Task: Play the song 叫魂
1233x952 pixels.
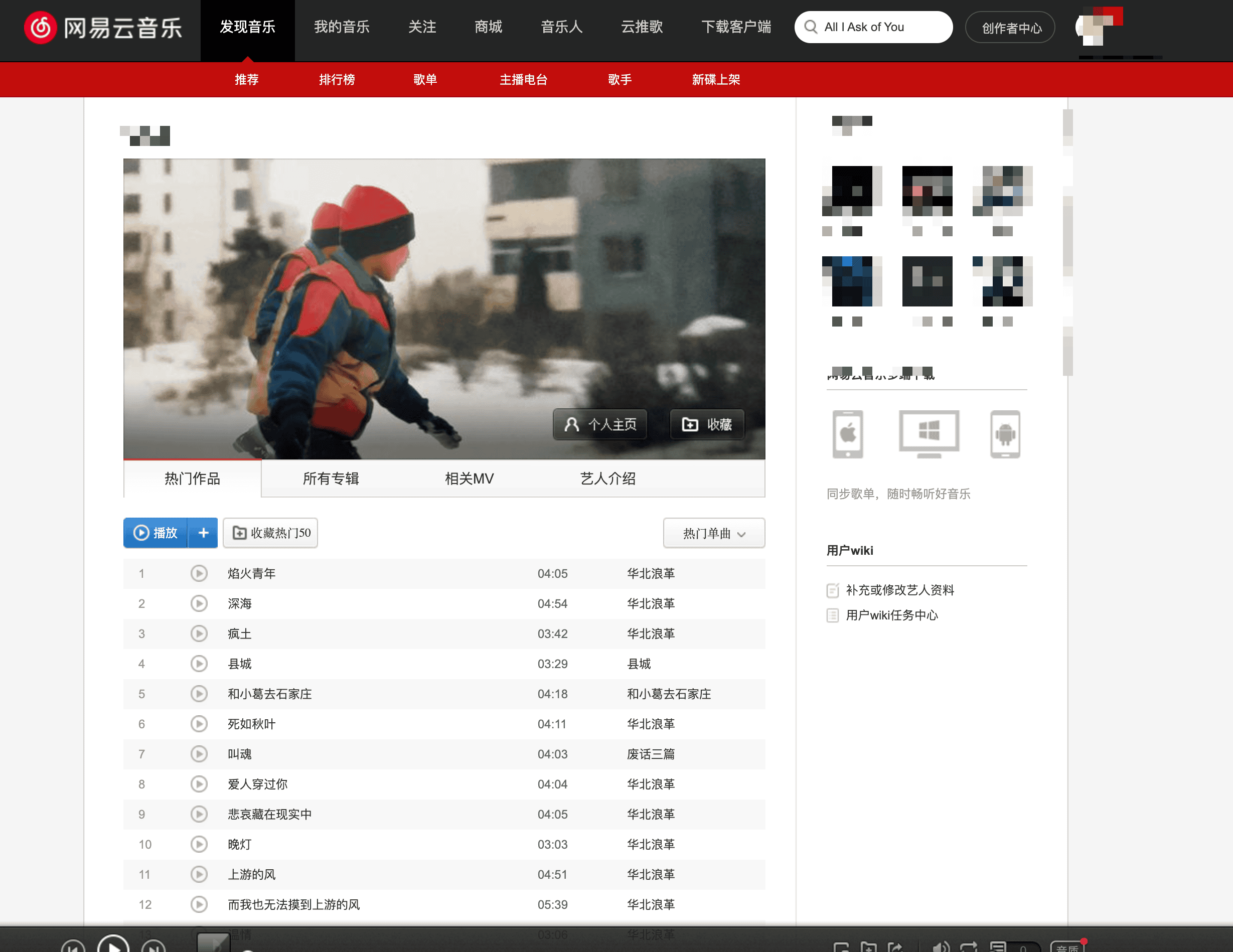Action: pos(199,754)
